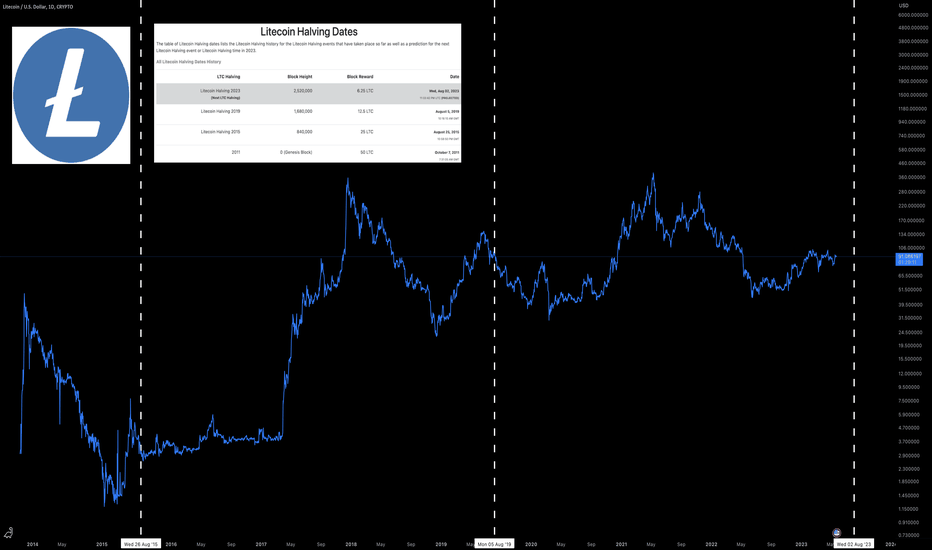Click the 'Block Height' column header
Viewport: 932px width, 550px height.
pyautogui.click(x=300, y=77)
